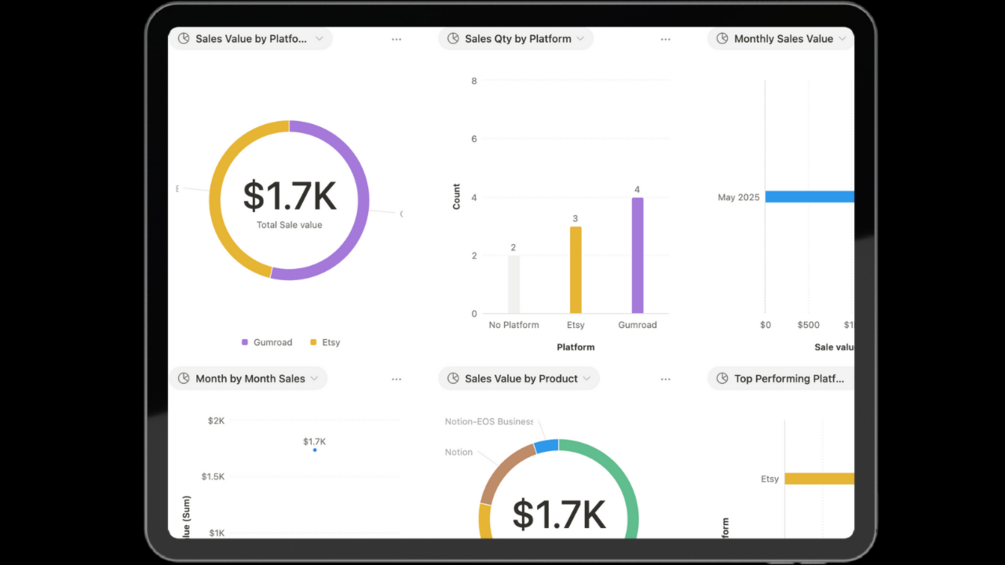Viewport: 1005px width, 565px height.
Task: Select the Top Performing Platform view tab
Action: tap(781, 379)
